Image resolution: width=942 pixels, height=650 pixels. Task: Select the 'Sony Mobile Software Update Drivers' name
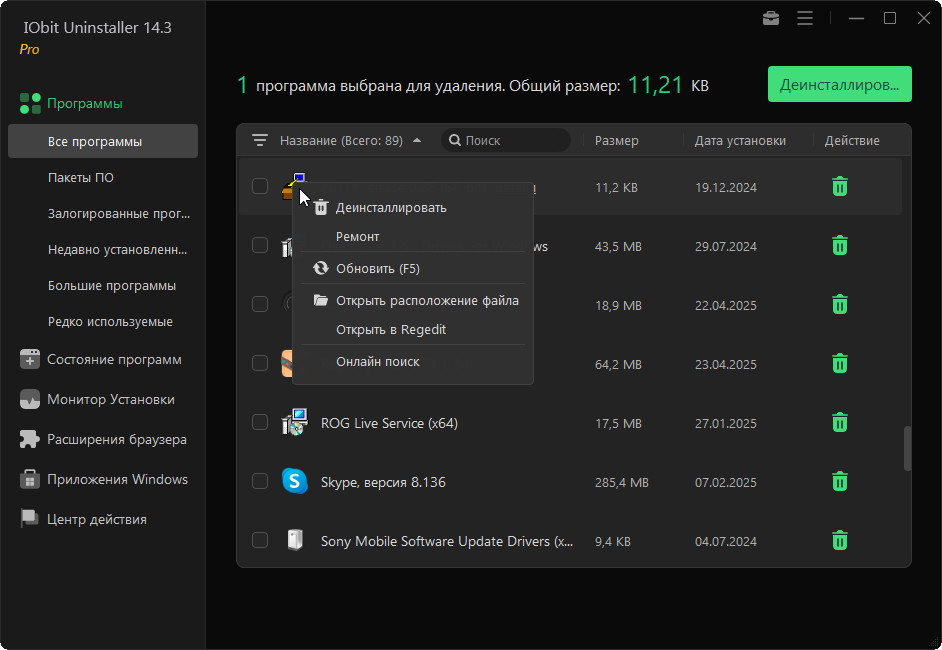coord(447,541)
